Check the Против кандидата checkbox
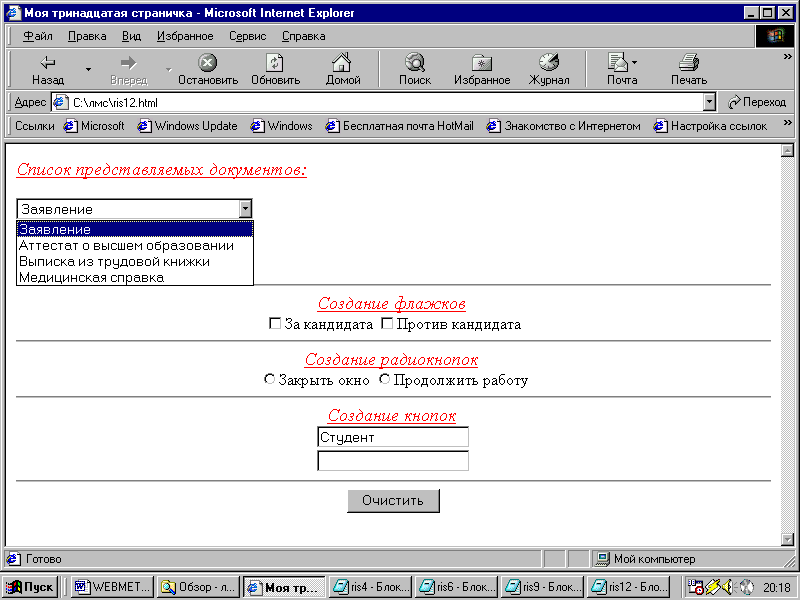 coord(387,323)
